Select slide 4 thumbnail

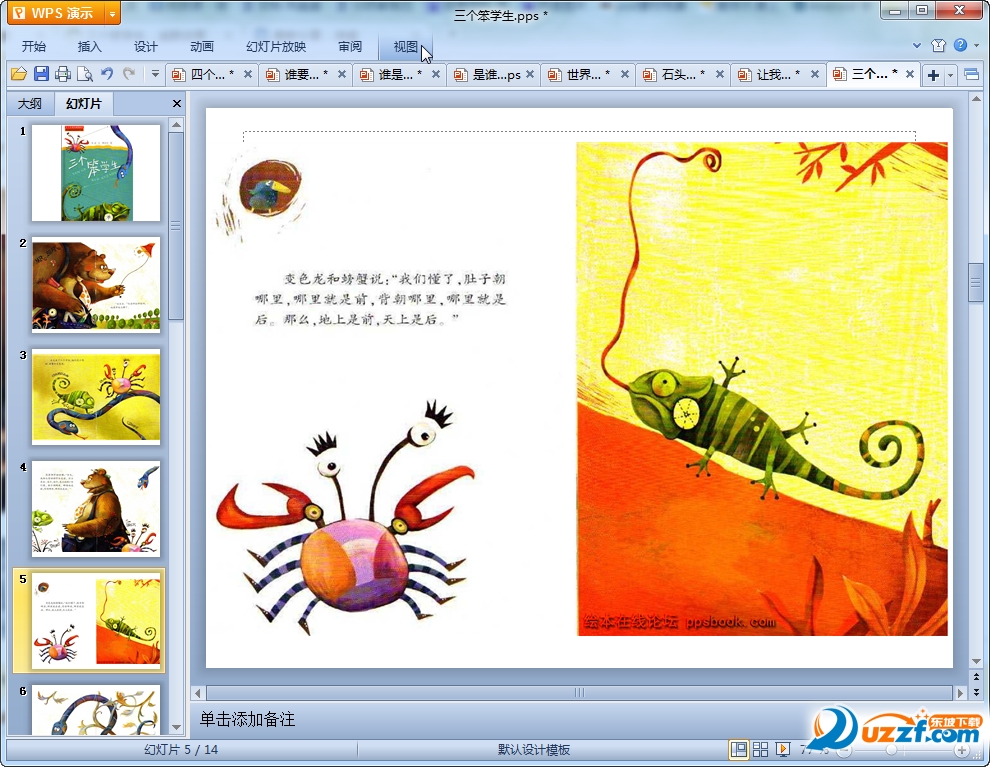pos(96,509)
